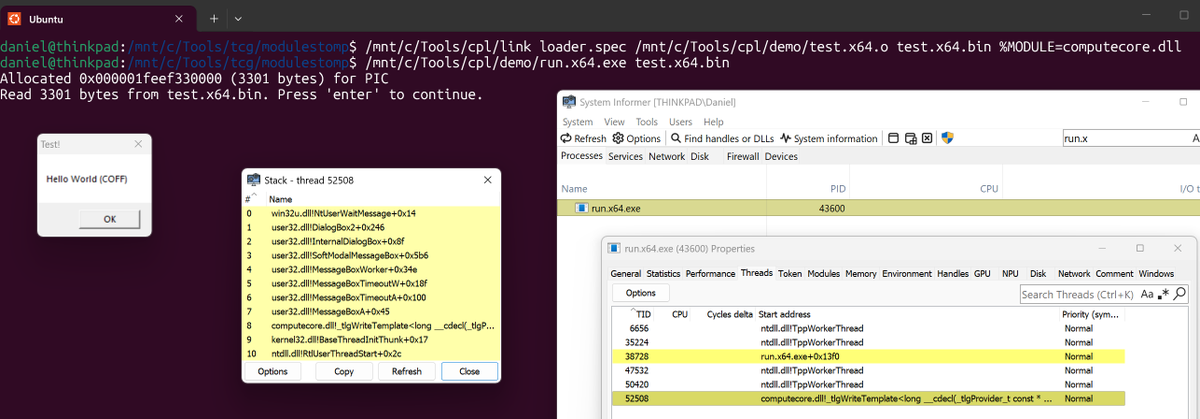This screenshot has width=1200, height=419.
Task: Click Refresh in System Informer toolbar
Action: click(583, 138)
